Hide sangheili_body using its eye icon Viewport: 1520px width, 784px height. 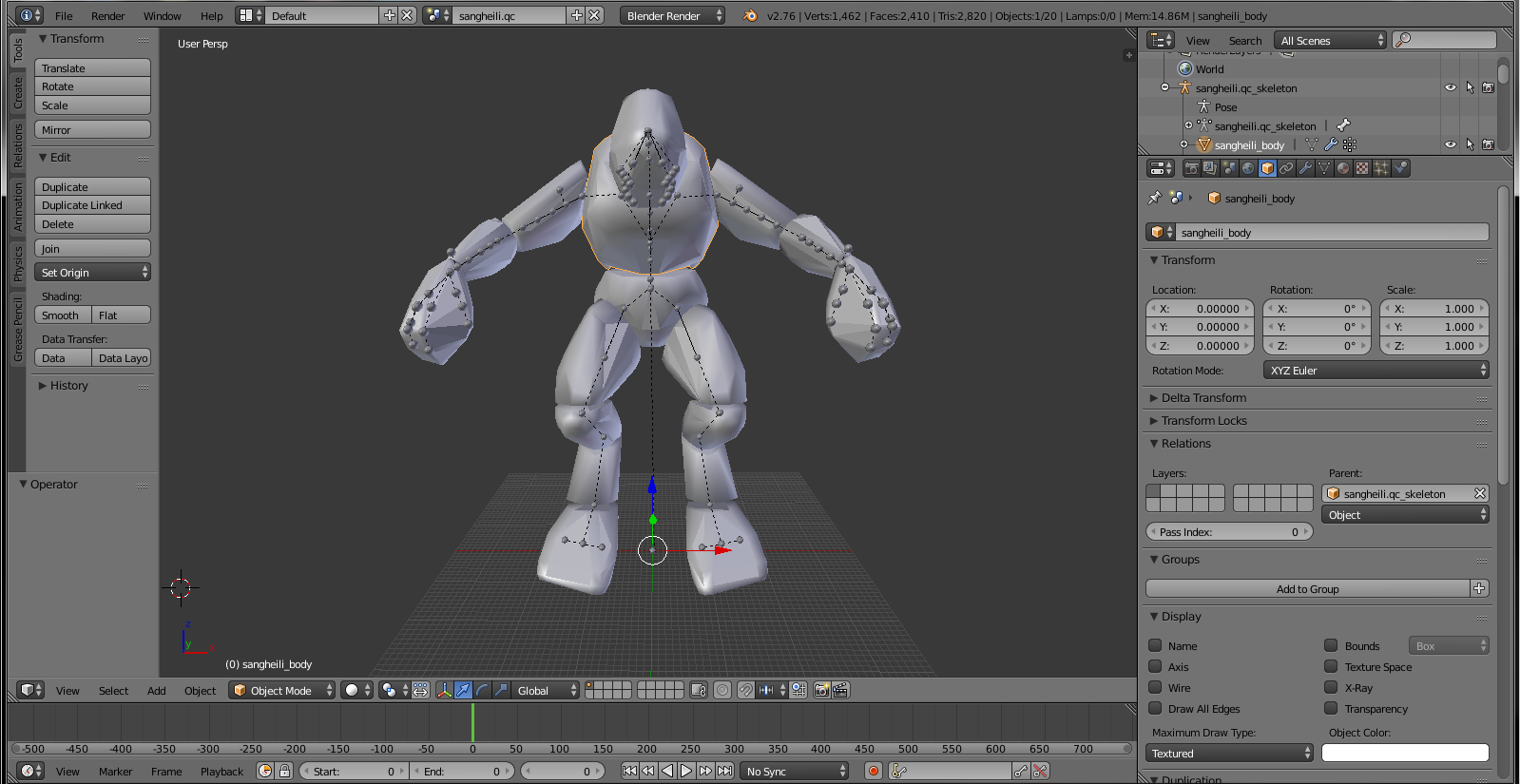click(x=1450, y=144)
